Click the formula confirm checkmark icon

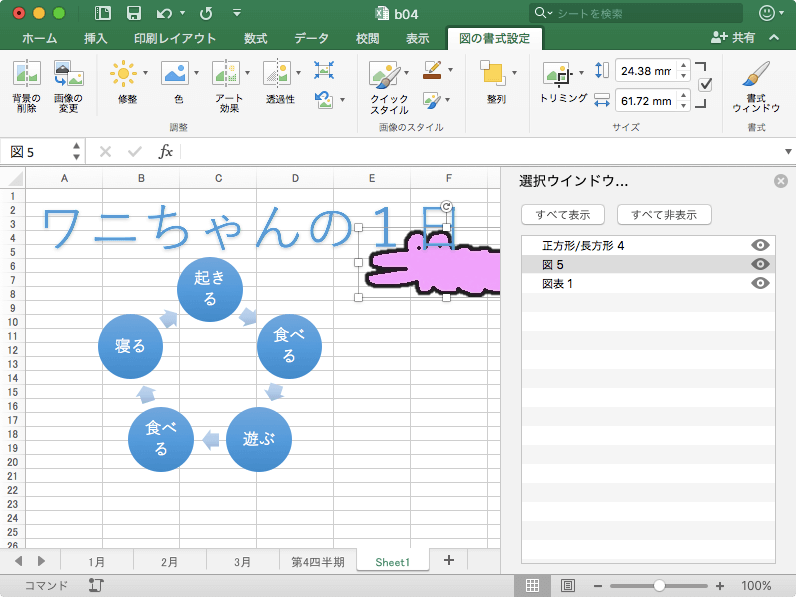click(135, 151)
